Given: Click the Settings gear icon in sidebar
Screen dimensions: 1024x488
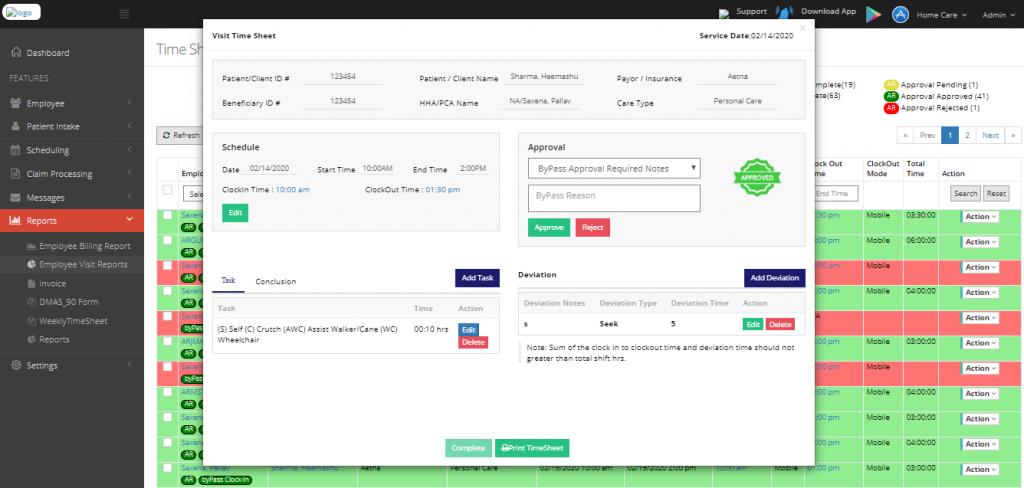Looking at the screenshot, I should pyautogui.click(x=16, y=365).
